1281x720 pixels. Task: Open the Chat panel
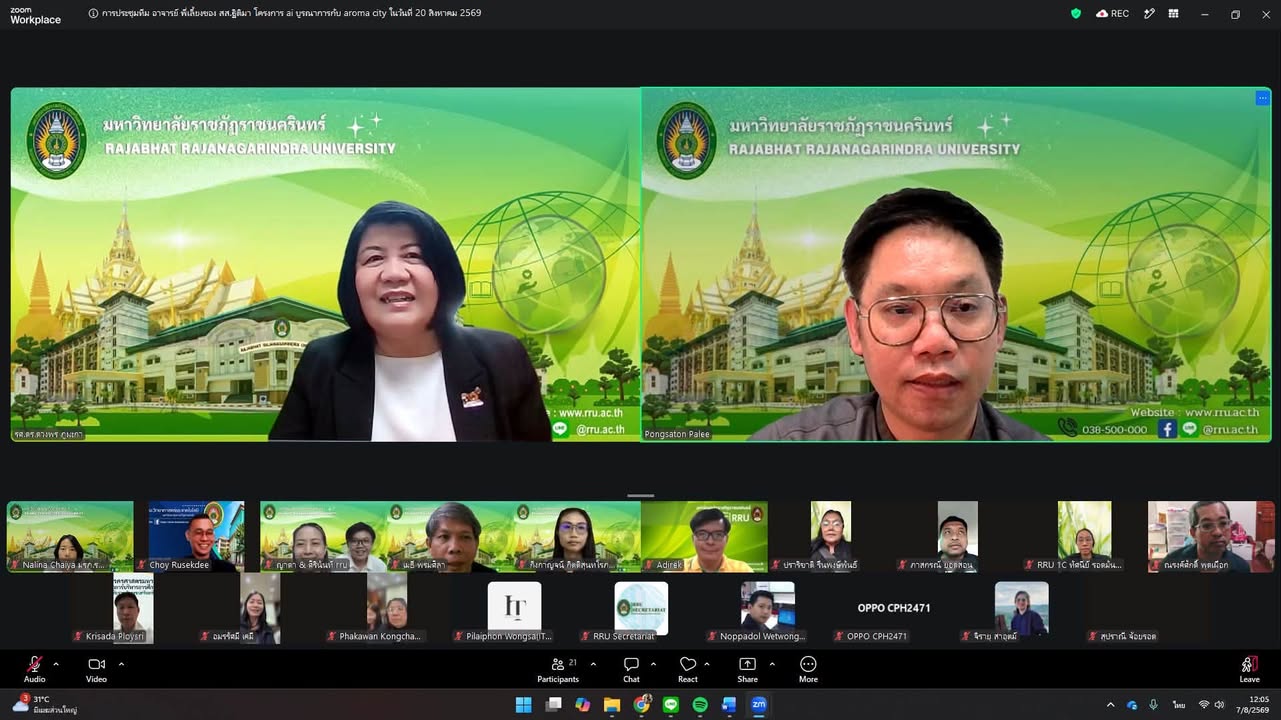(x=631, y=670)
